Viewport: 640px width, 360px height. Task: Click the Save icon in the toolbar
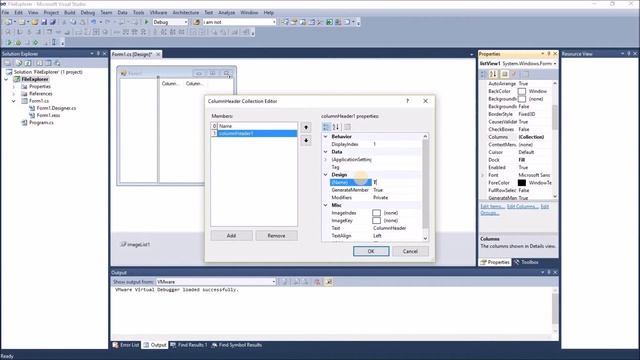[x=44, y=22]
